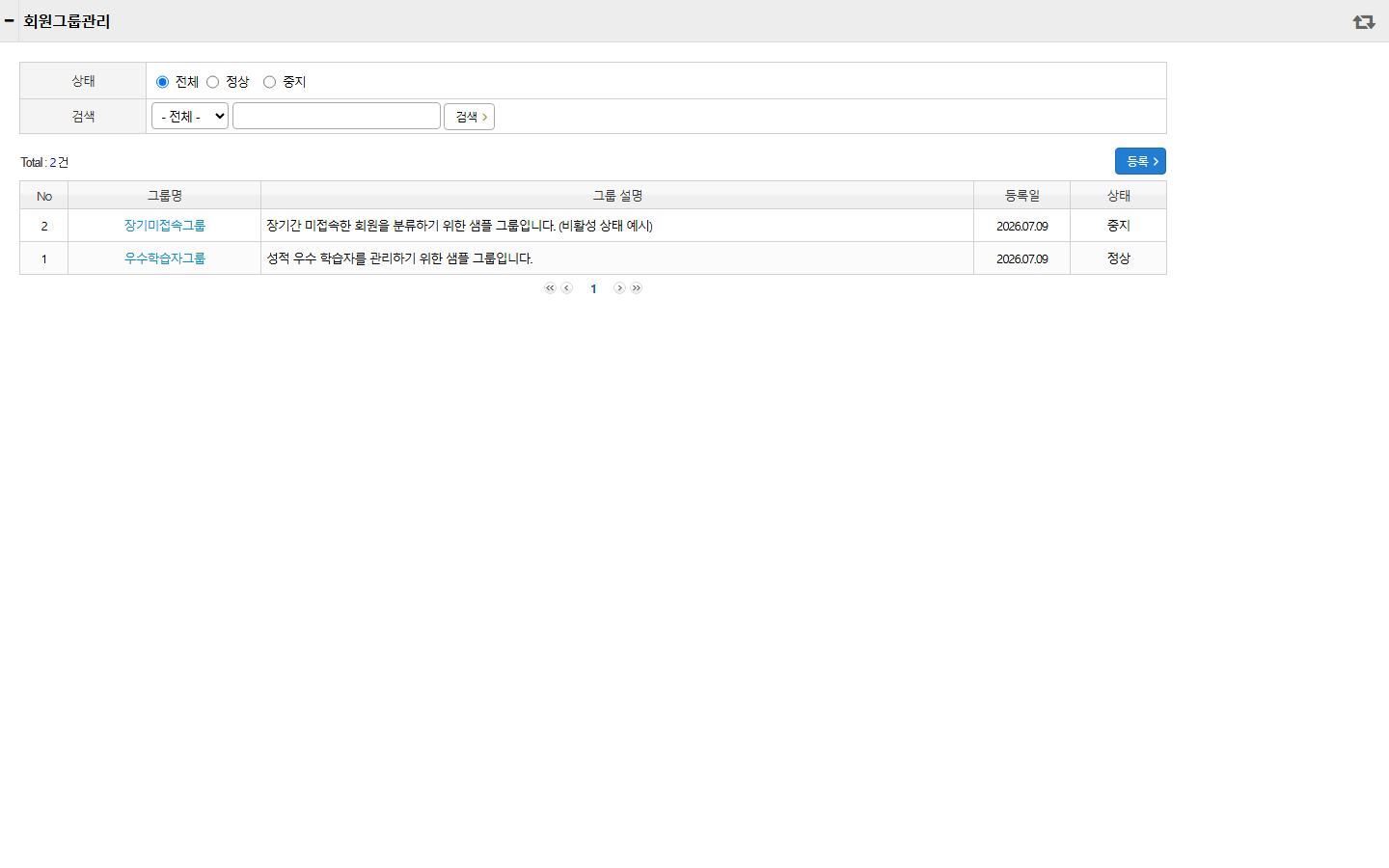Click the 중지 status cell of 장기미접속그룹
This screenshot has height=868, width=1389.
[x=1119, y=226]
